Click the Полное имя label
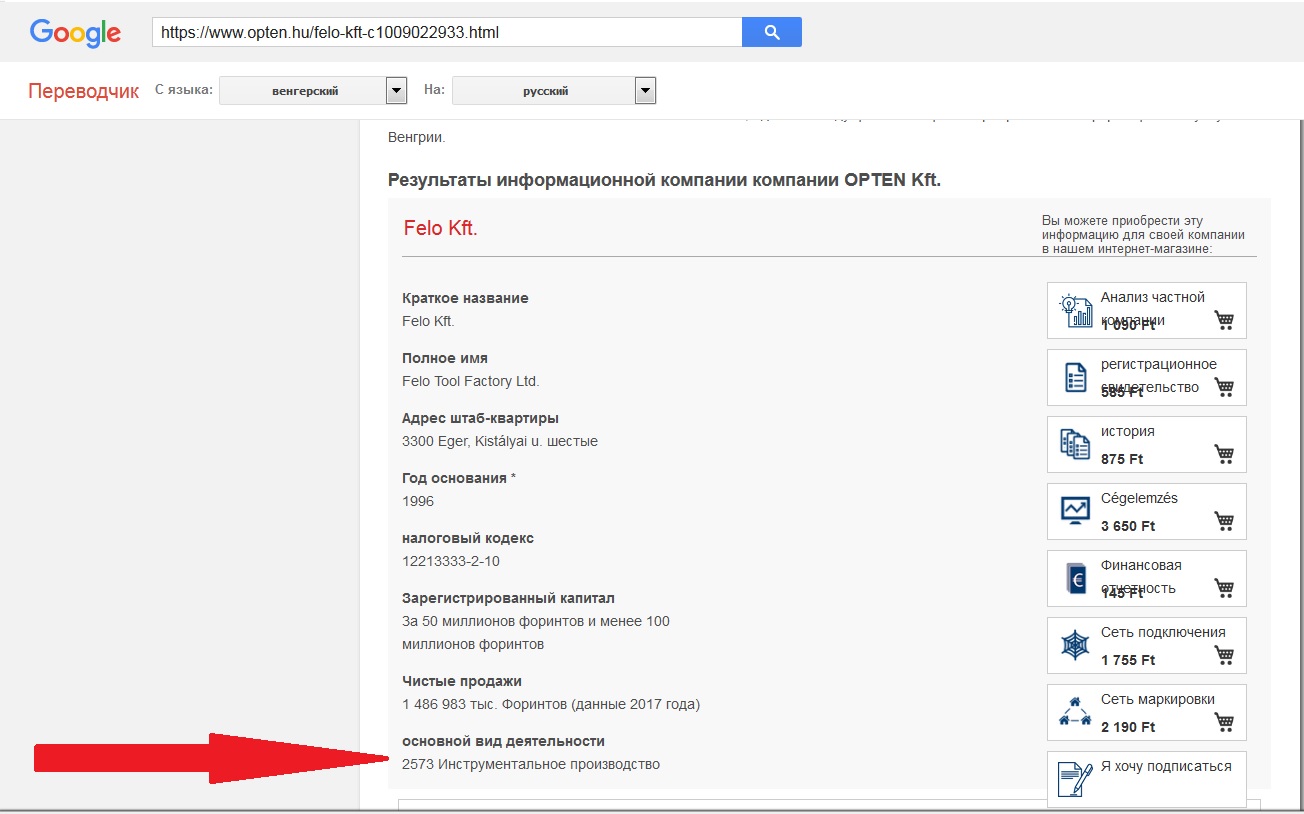This screenshot has height=814, width=1304. [x=445, y=358]
